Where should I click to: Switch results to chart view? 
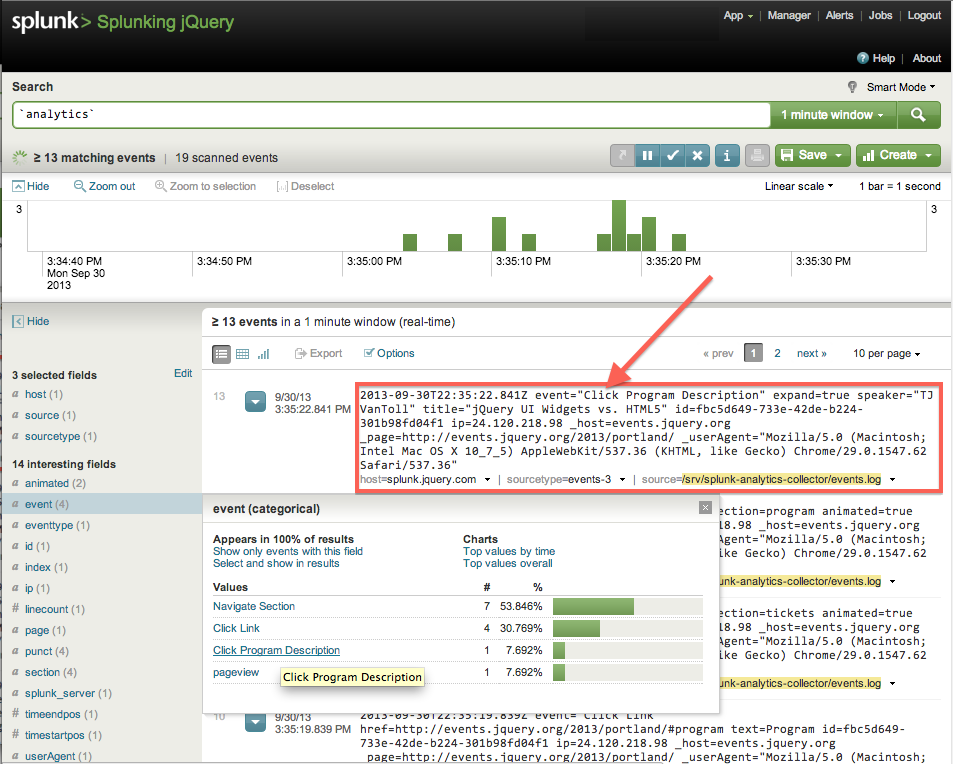pyautogui.click(x=264, y=353)
